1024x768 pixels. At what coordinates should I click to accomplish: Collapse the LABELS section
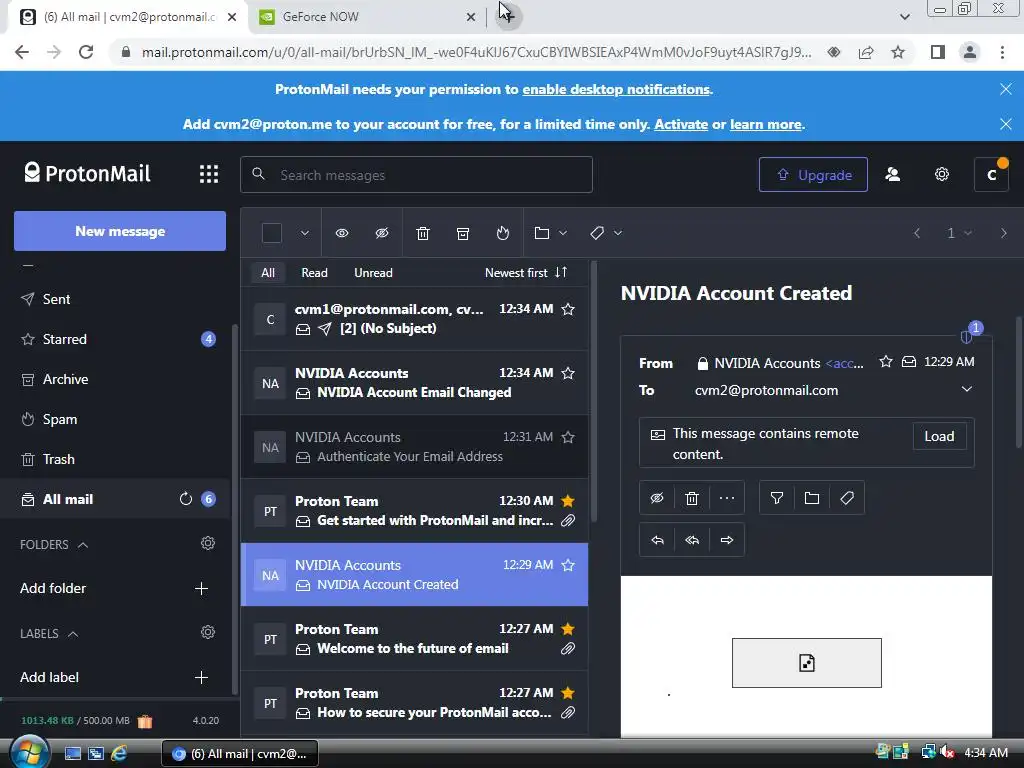coord(73,634)
